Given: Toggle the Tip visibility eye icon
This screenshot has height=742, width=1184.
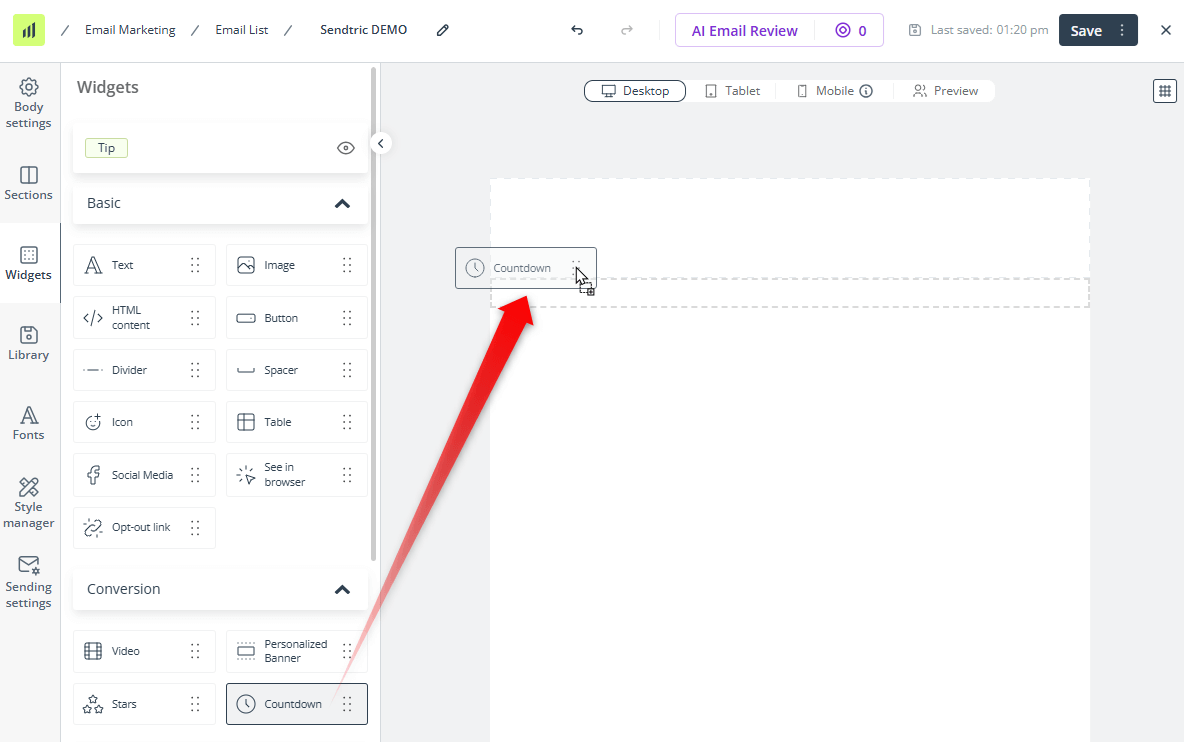Looking at the screenshot, I should pos(346,148).
